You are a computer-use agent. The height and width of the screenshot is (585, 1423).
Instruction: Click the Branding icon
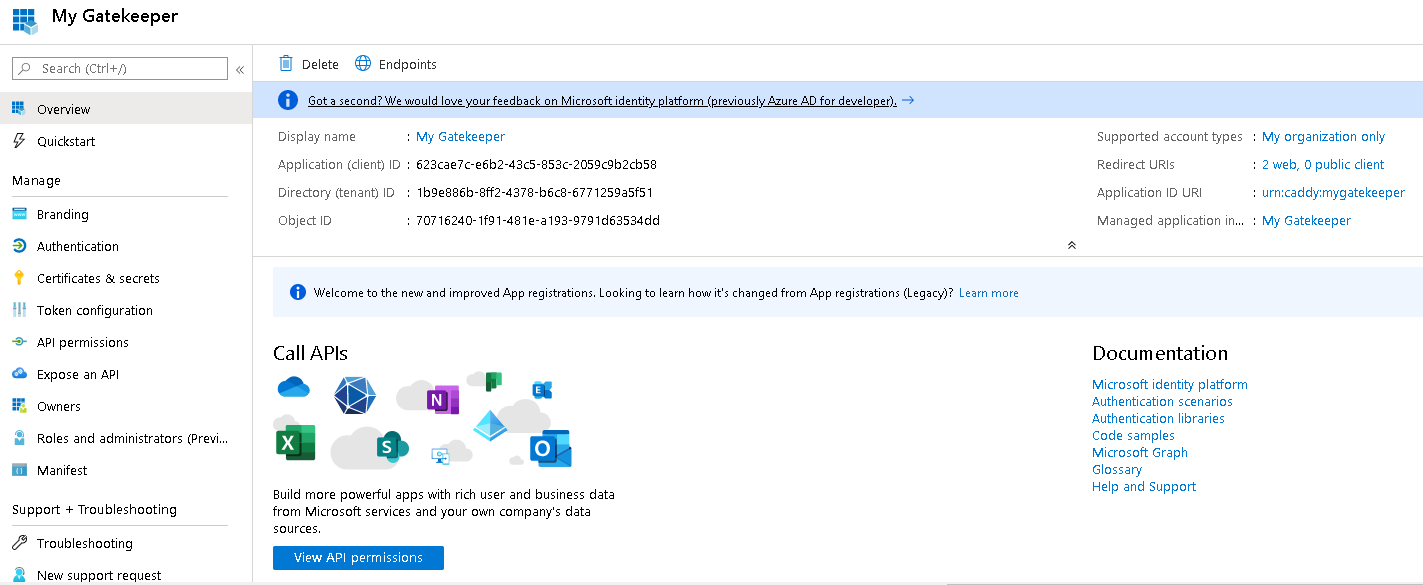click(18, 214)
